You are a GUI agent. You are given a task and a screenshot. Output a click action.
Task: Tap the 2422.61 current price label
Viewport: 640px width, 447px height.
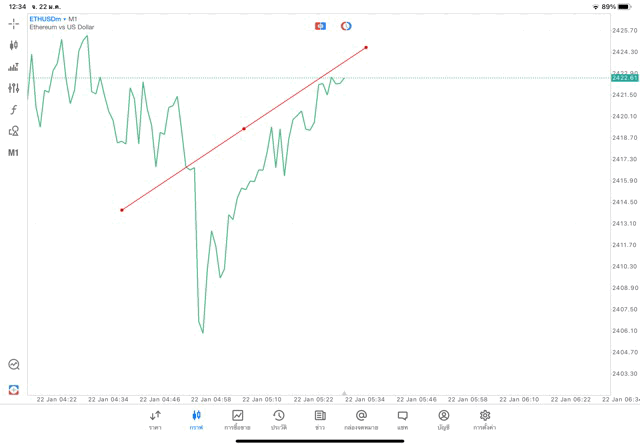pyautogui.click(x=624, y=78)
